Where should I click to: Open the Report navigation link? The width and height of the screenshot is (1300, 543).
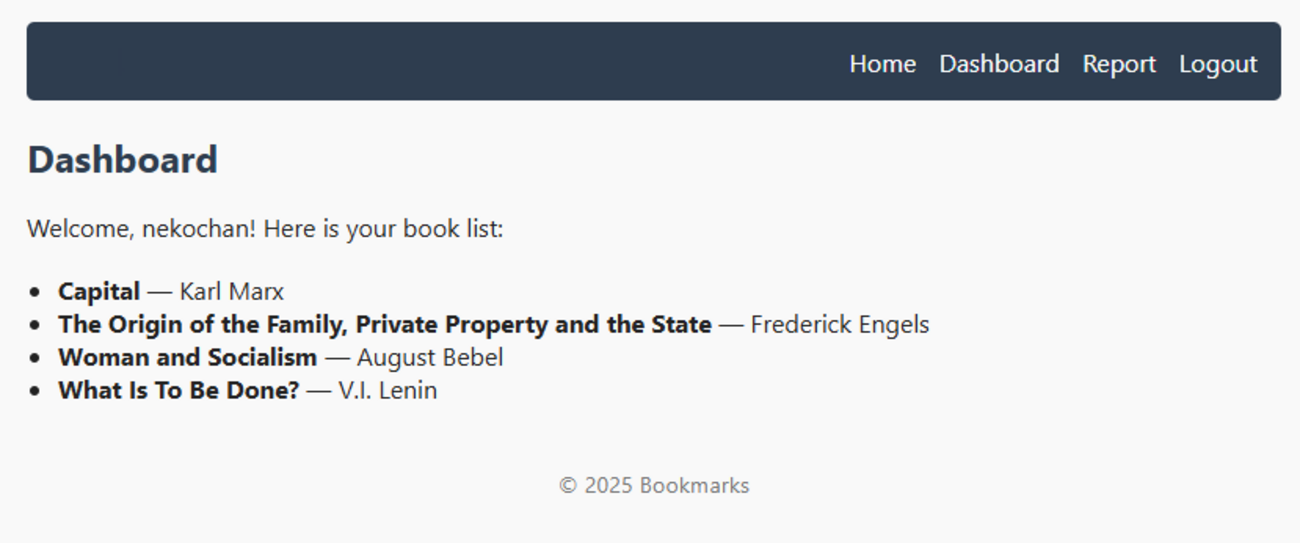[x=1118, y=64]
